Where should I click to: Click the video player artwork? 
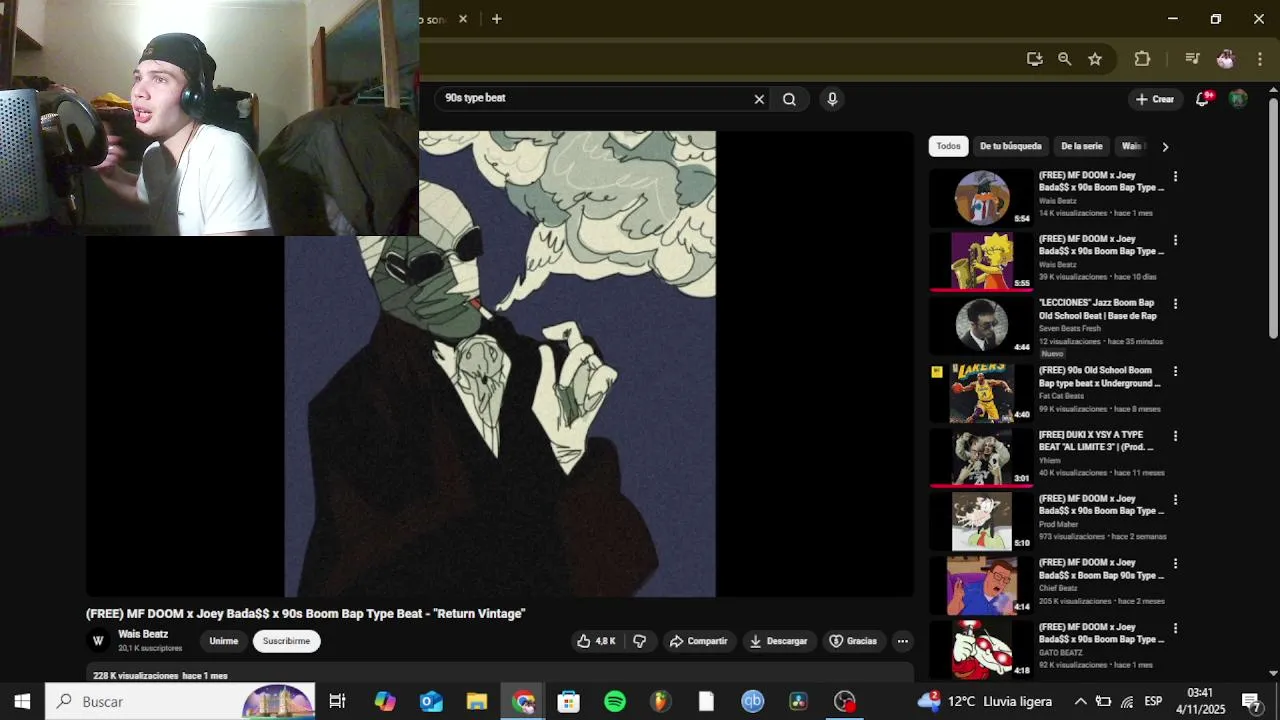click(x=500, y=364)
